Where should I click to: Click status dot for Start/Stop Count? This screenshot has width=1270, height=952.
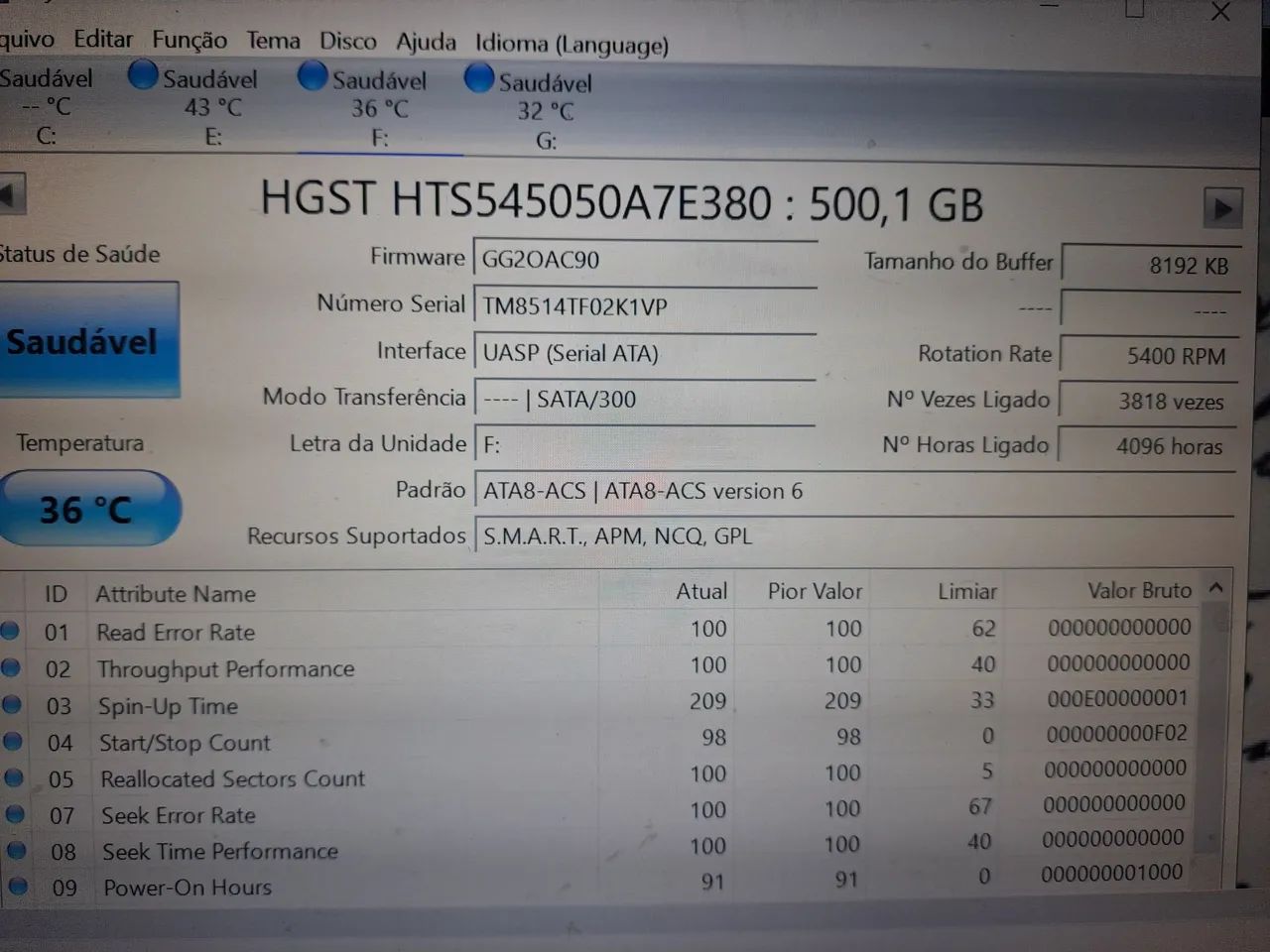[x=13, y=741]
